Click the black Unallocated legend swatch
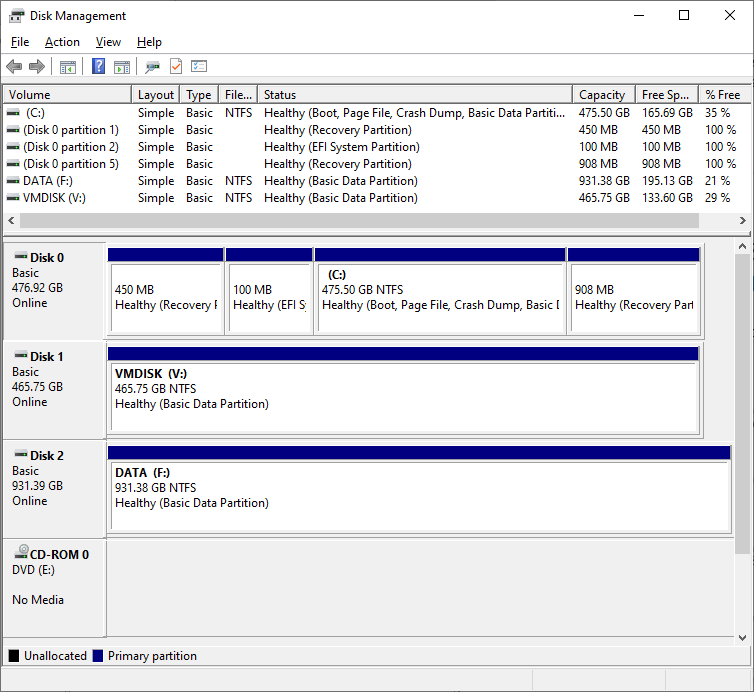 pyautogui.click(x=14, y=656)
